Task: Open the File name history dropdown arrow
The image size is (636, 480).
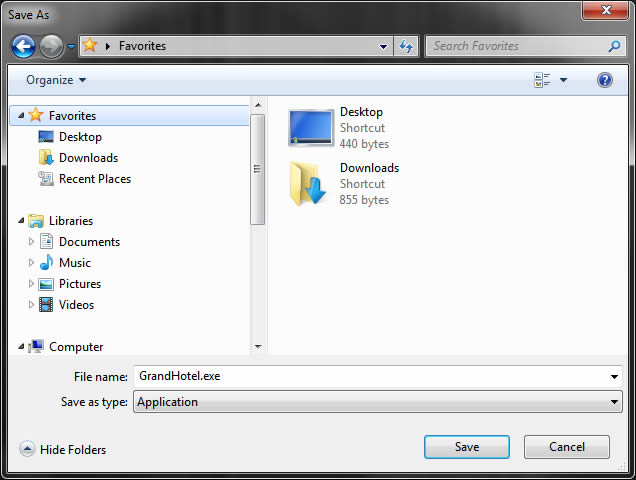Action: [x=614, y=377]
